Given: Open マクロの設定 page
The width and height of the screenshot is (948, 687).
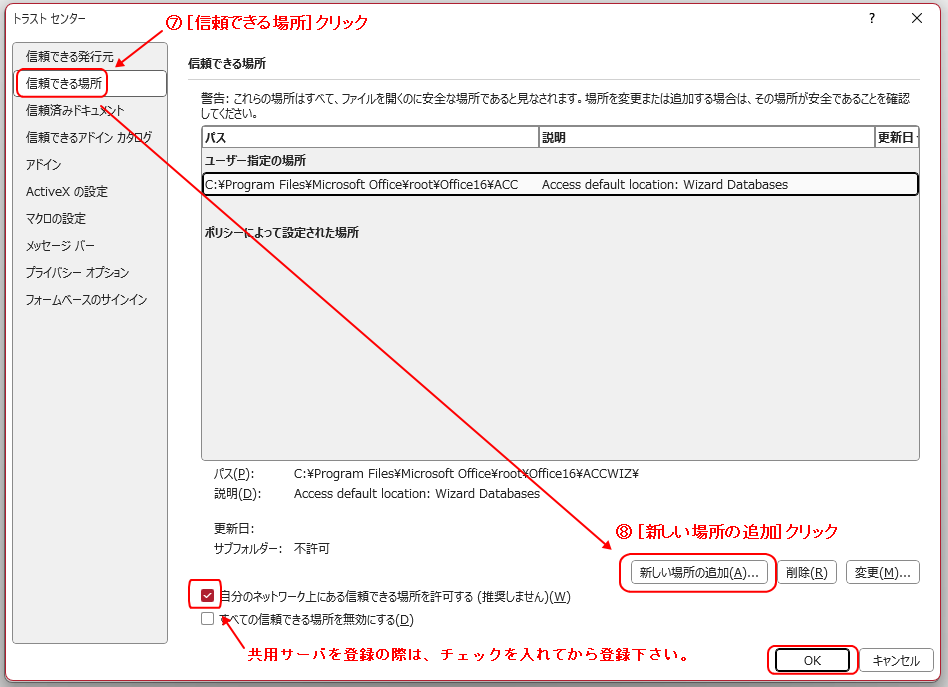Looking at the screenshot, I should [56, 219].
